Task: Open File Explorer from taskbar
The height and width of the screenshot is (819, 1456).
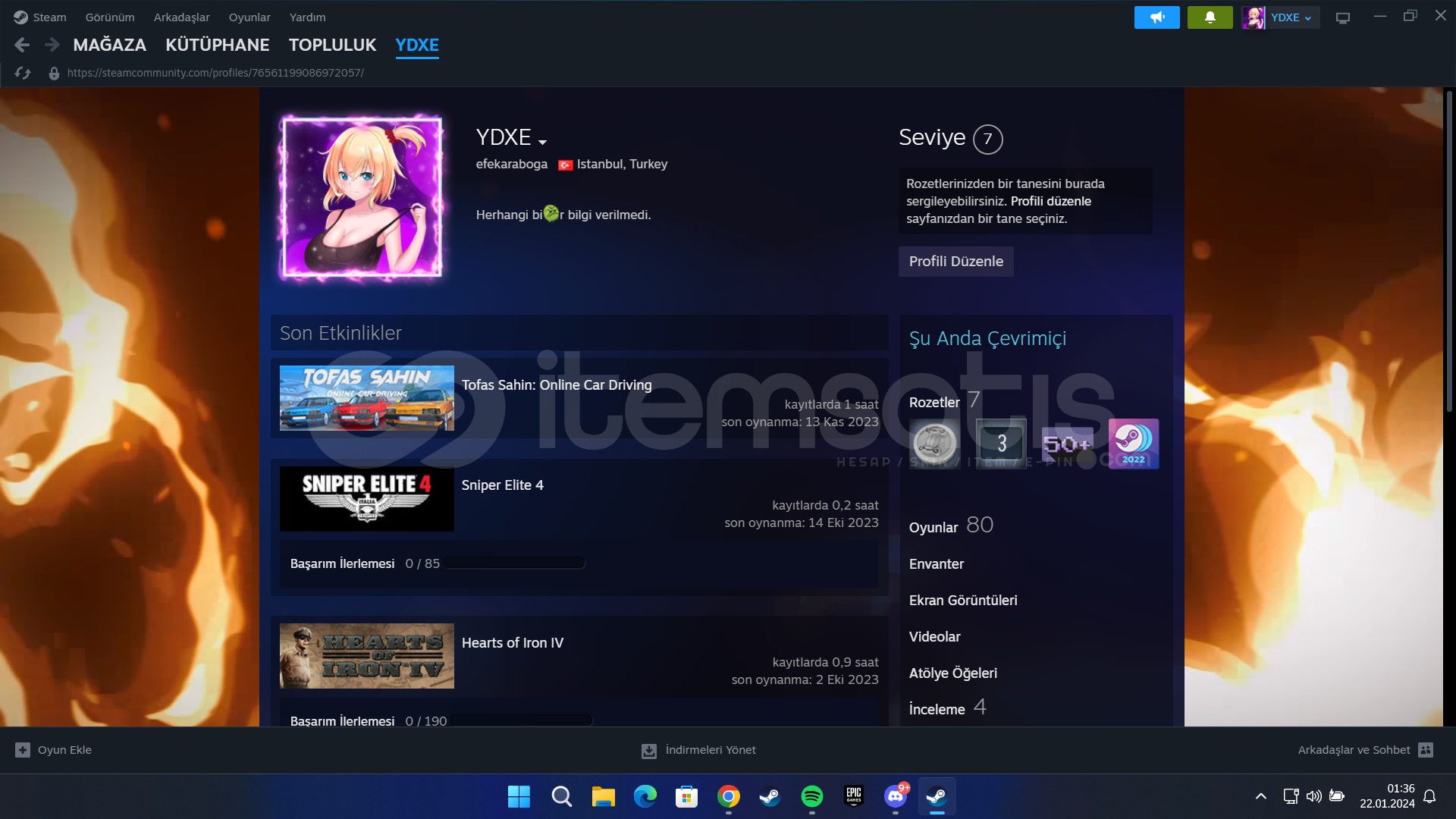Action: point(604,797)
